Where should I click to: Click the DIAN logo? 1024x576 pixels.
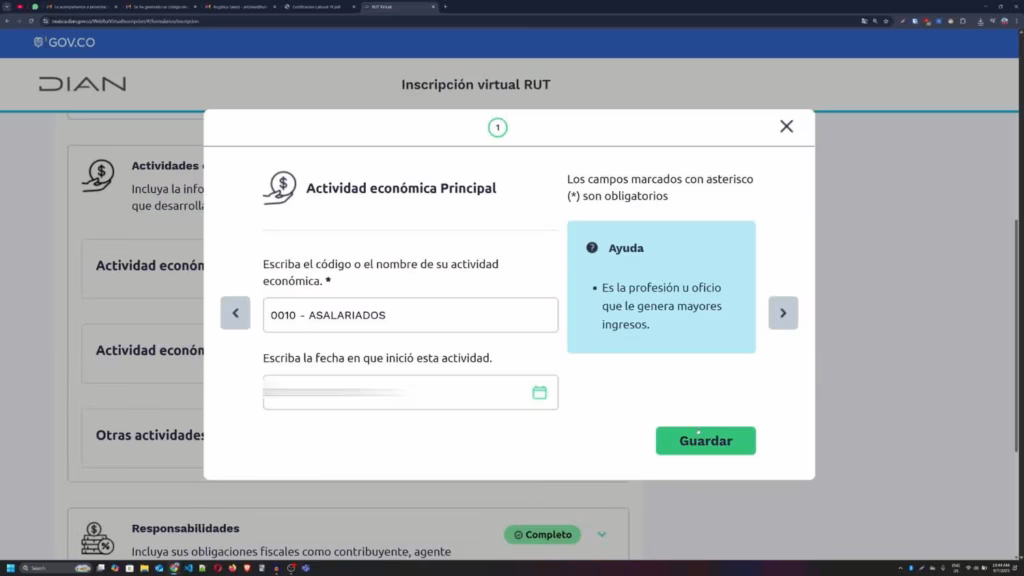82,84
